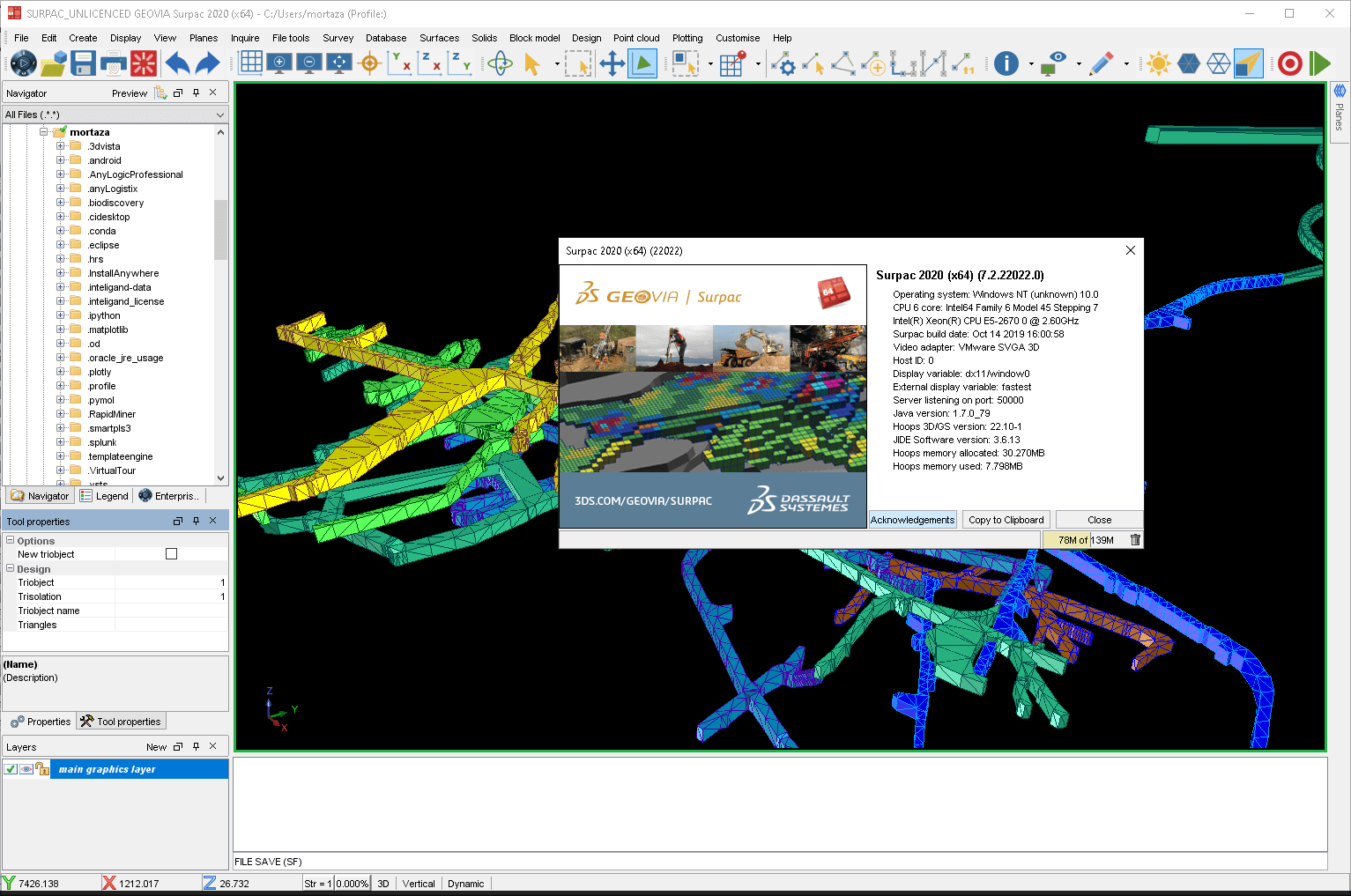Switch to the Legend tab

[x=105, y=496]
